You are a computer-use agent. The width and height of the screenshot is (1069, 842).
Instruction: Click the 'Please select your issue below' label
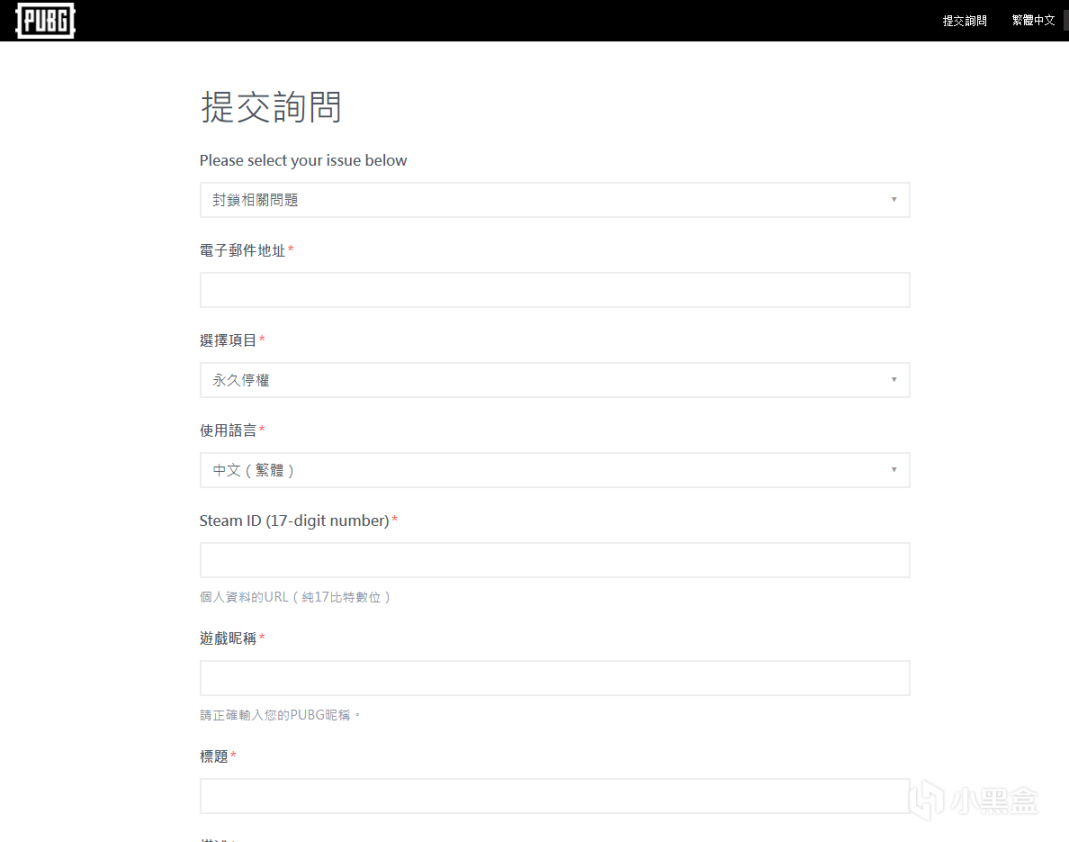303,160
